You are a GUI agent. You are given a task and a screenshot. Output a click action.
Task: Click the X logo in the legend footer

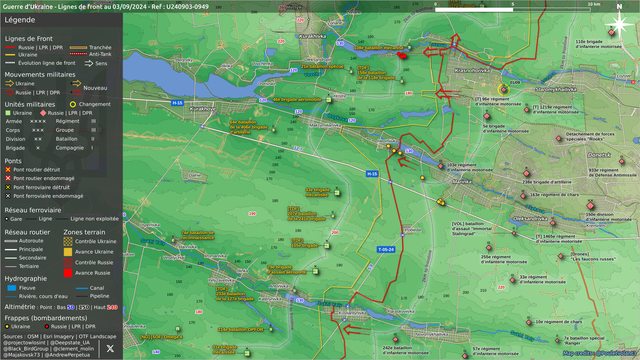(x=110, y=349)
